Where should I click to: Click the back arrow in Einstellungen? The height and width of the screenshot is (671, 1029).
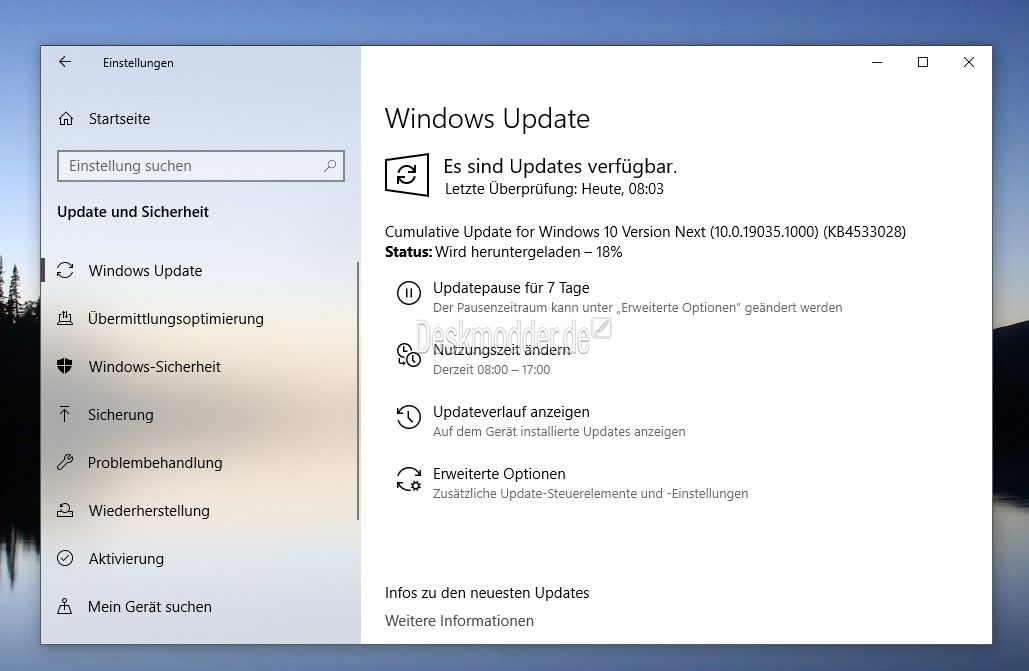coord(64,62)
